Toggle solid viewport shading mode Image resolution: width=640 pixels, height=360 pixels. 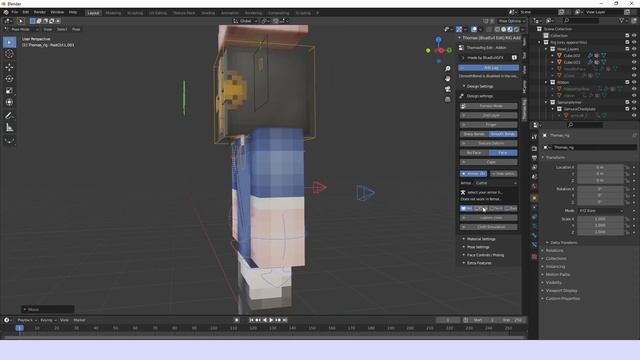[x=504, y=29]
